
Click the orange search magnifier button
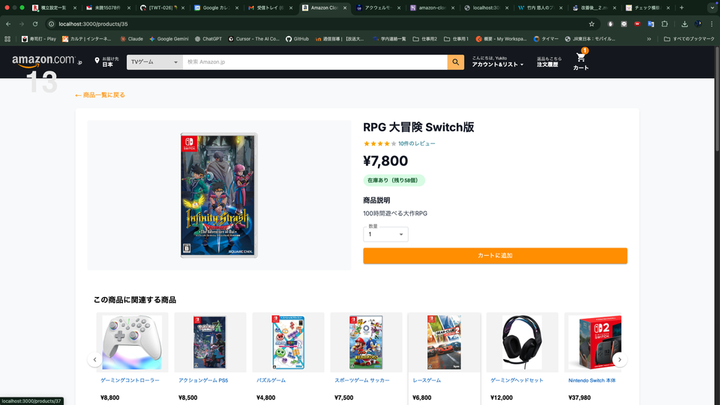point(456,62)
